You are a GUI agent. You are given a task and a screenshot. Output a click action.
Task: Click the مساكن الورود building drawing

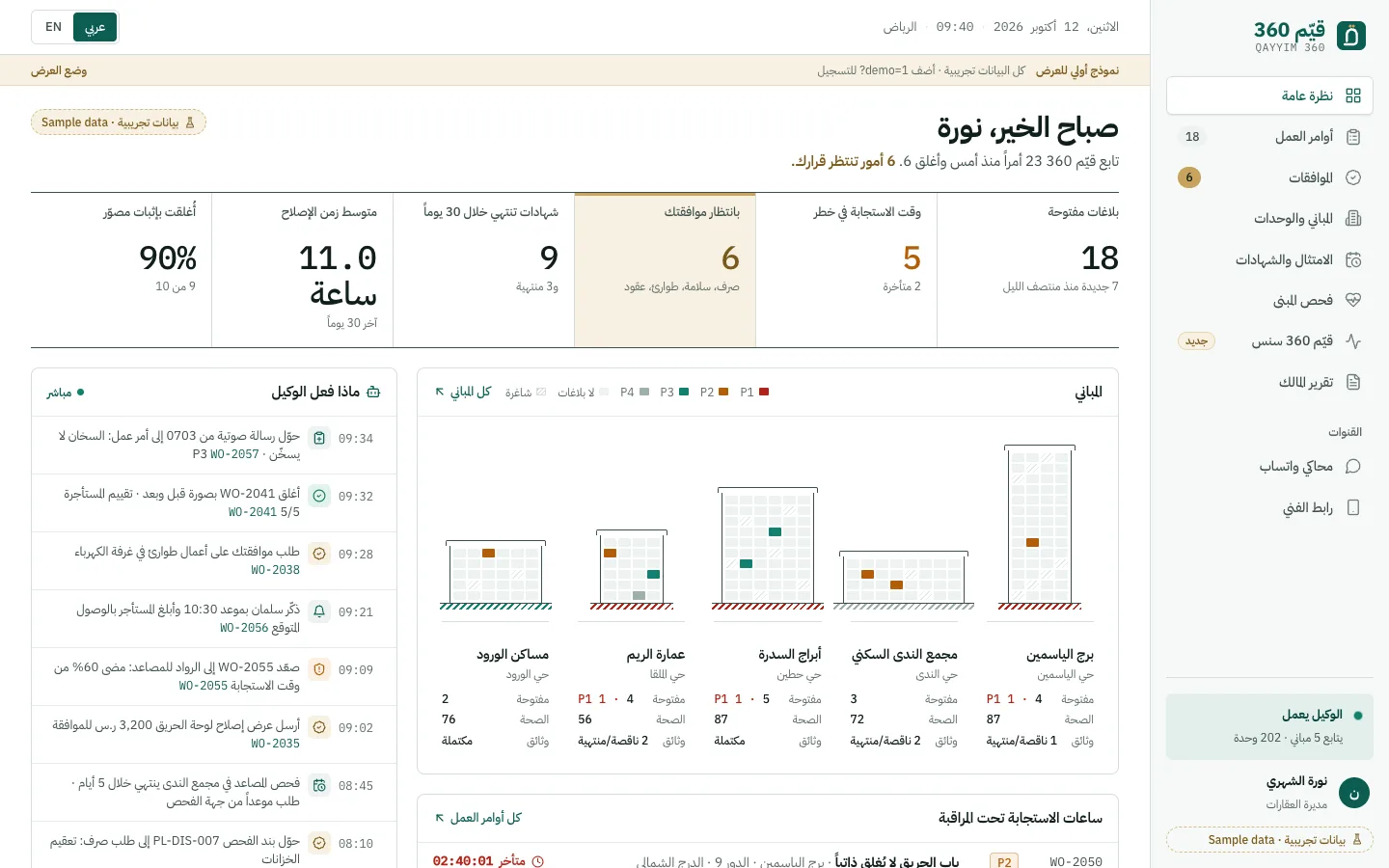coord(496,575)
